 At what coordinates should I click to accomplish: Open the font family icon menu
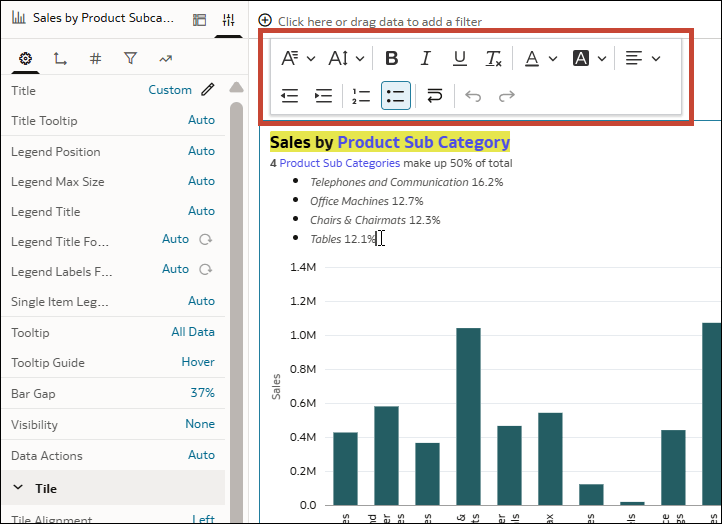point(290,58)
